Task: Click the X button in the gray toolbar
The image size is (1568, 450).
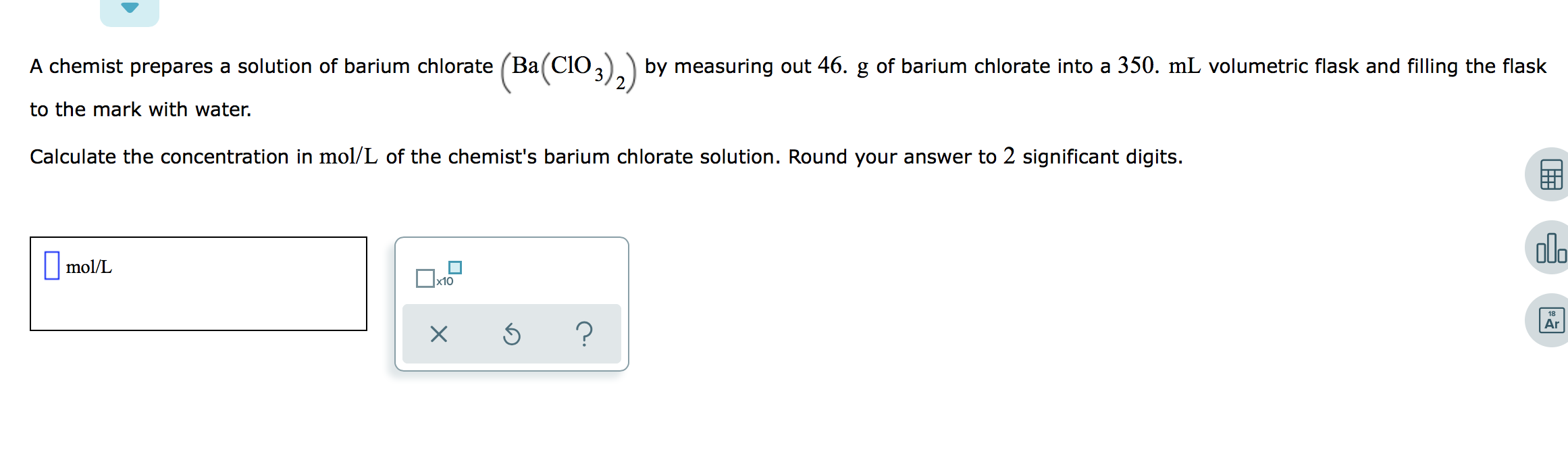Action: pos(439,333)
